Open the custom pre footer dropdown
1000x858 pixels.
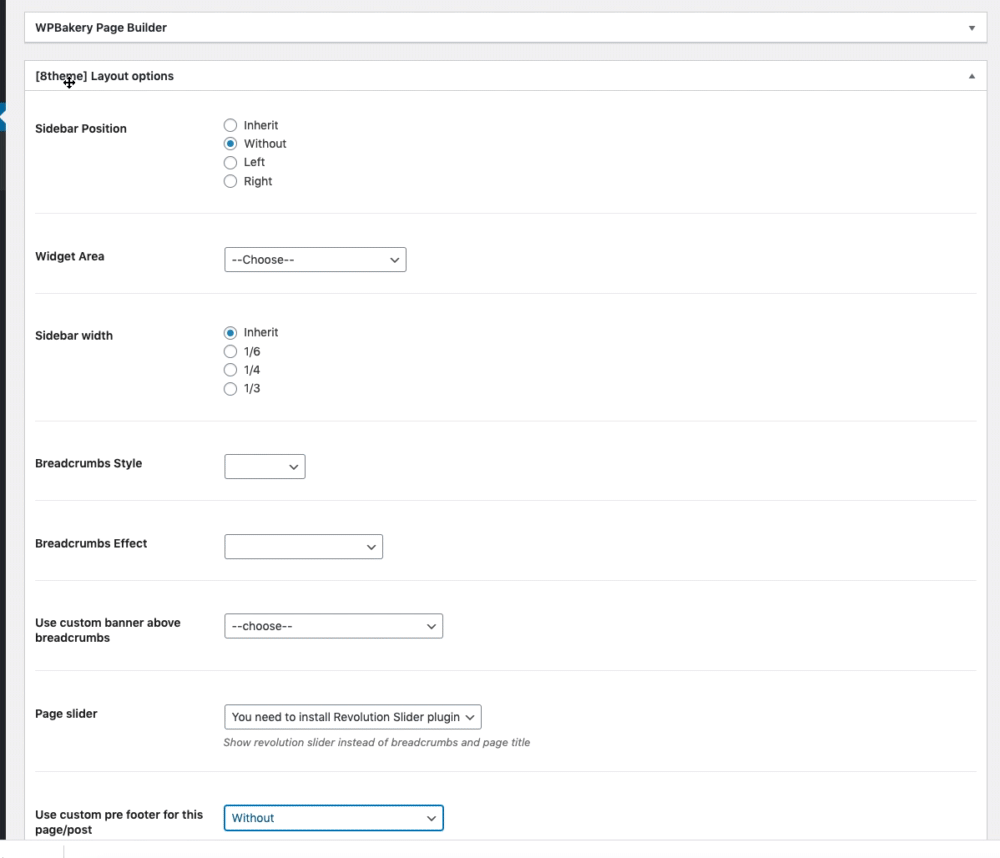pyautogui.click(x=333, y=818)
